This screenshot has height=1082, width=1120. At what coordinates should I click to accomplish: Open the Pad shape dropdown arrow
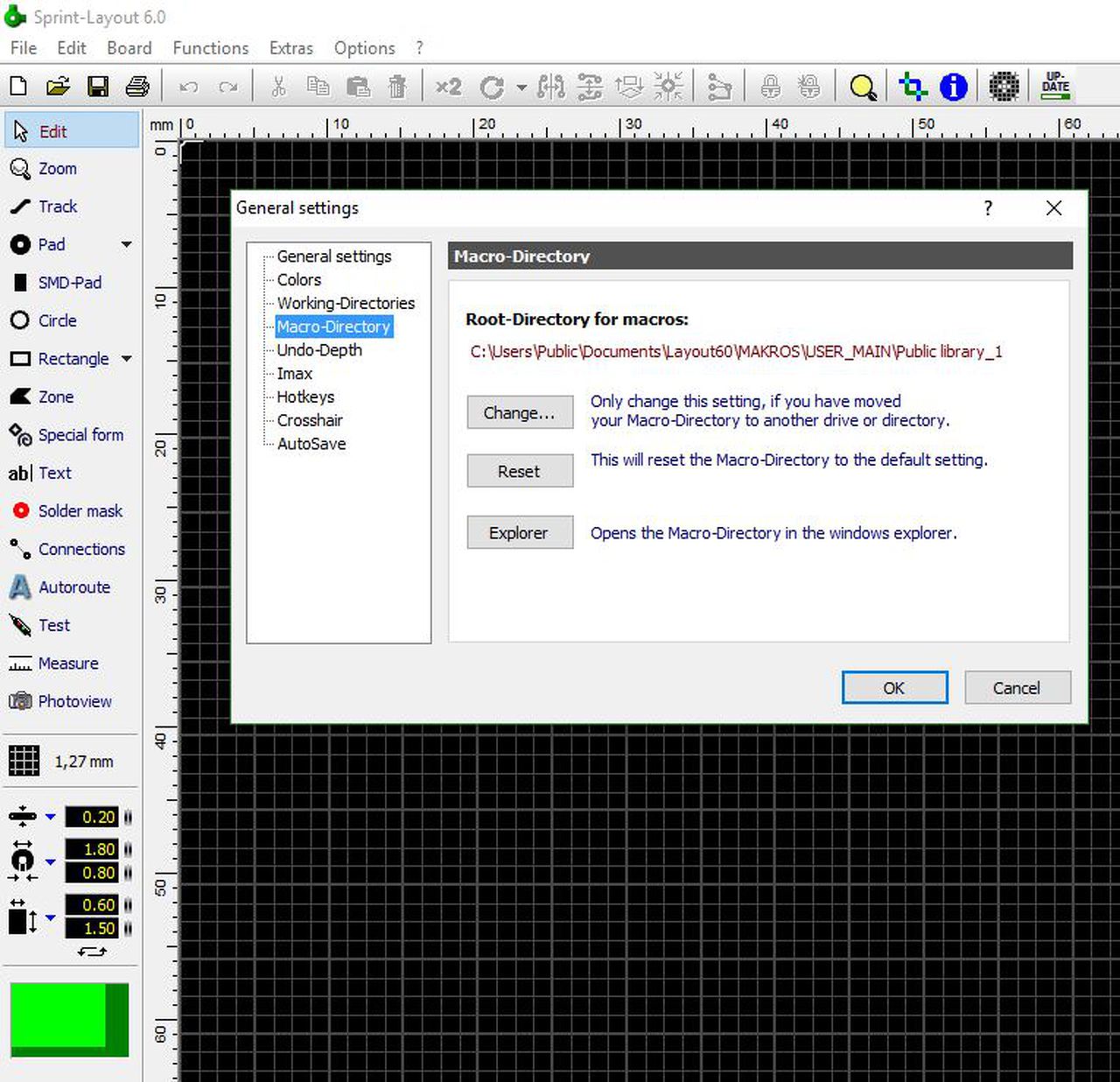(x=127, y=245)
